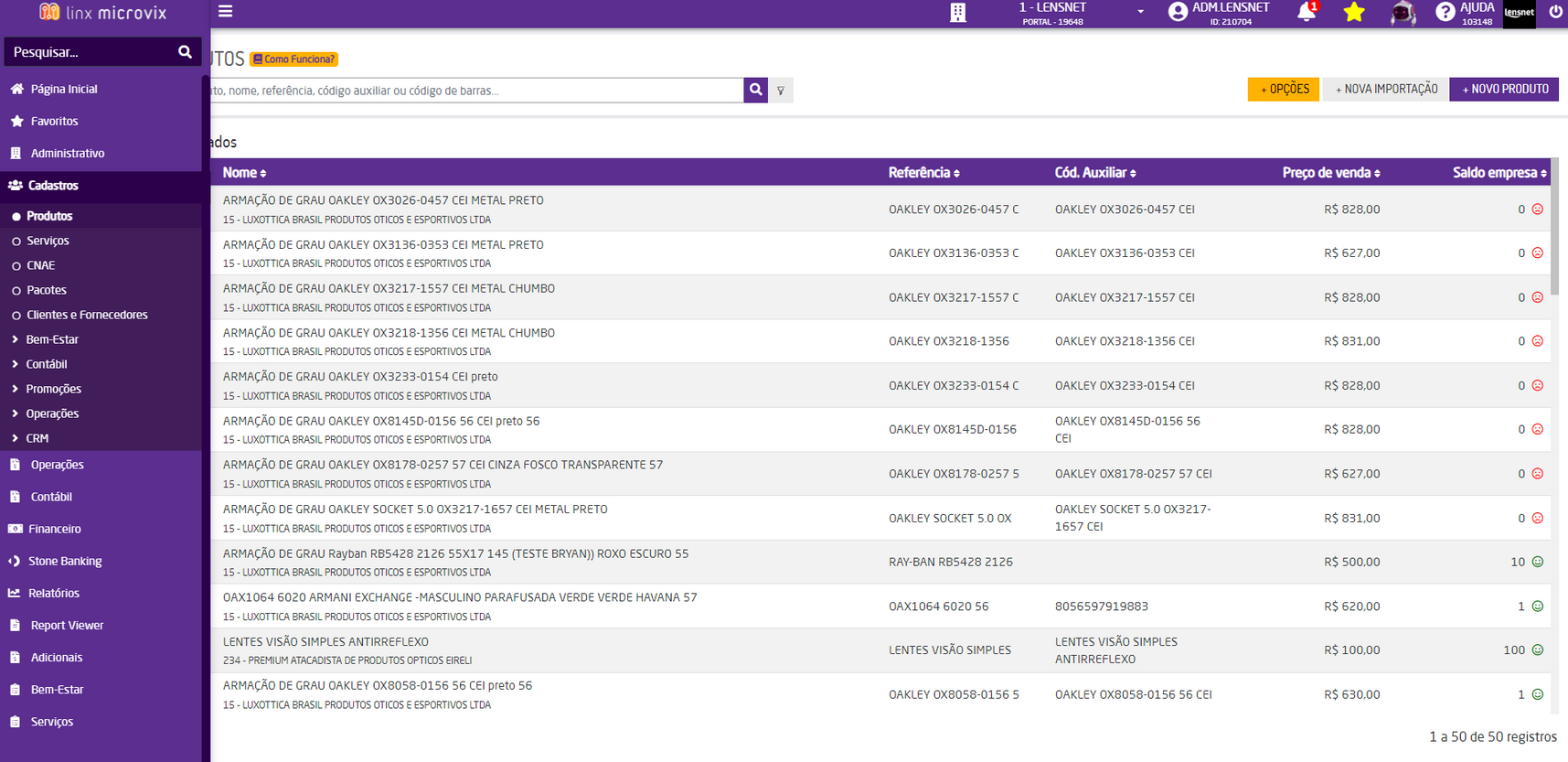
Task: Sort the table by Preço de venda
Action: coord(1330,173)
